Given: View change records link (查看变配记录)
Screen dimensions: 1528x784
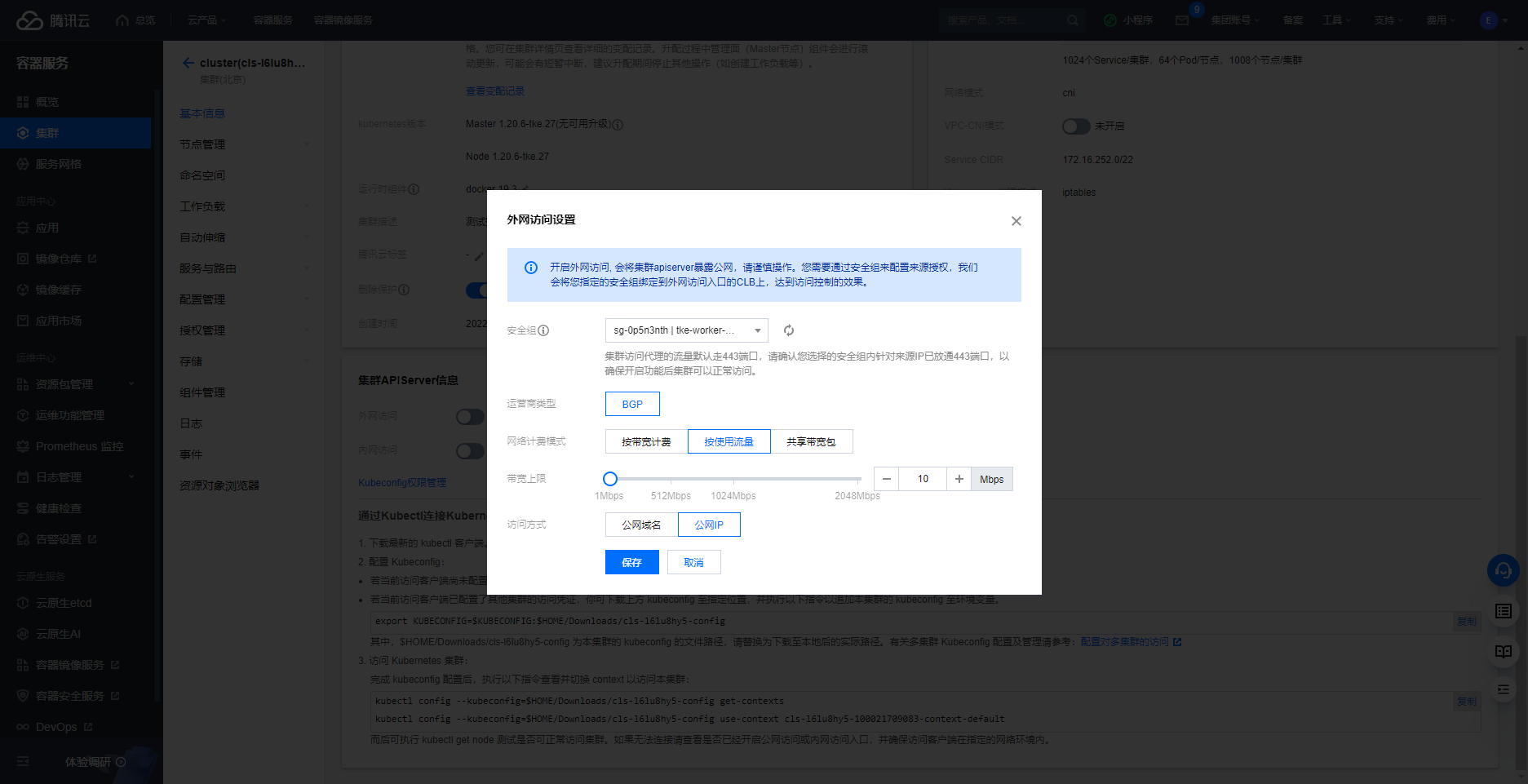Looking at the screenshot, I should click(495, 91).
